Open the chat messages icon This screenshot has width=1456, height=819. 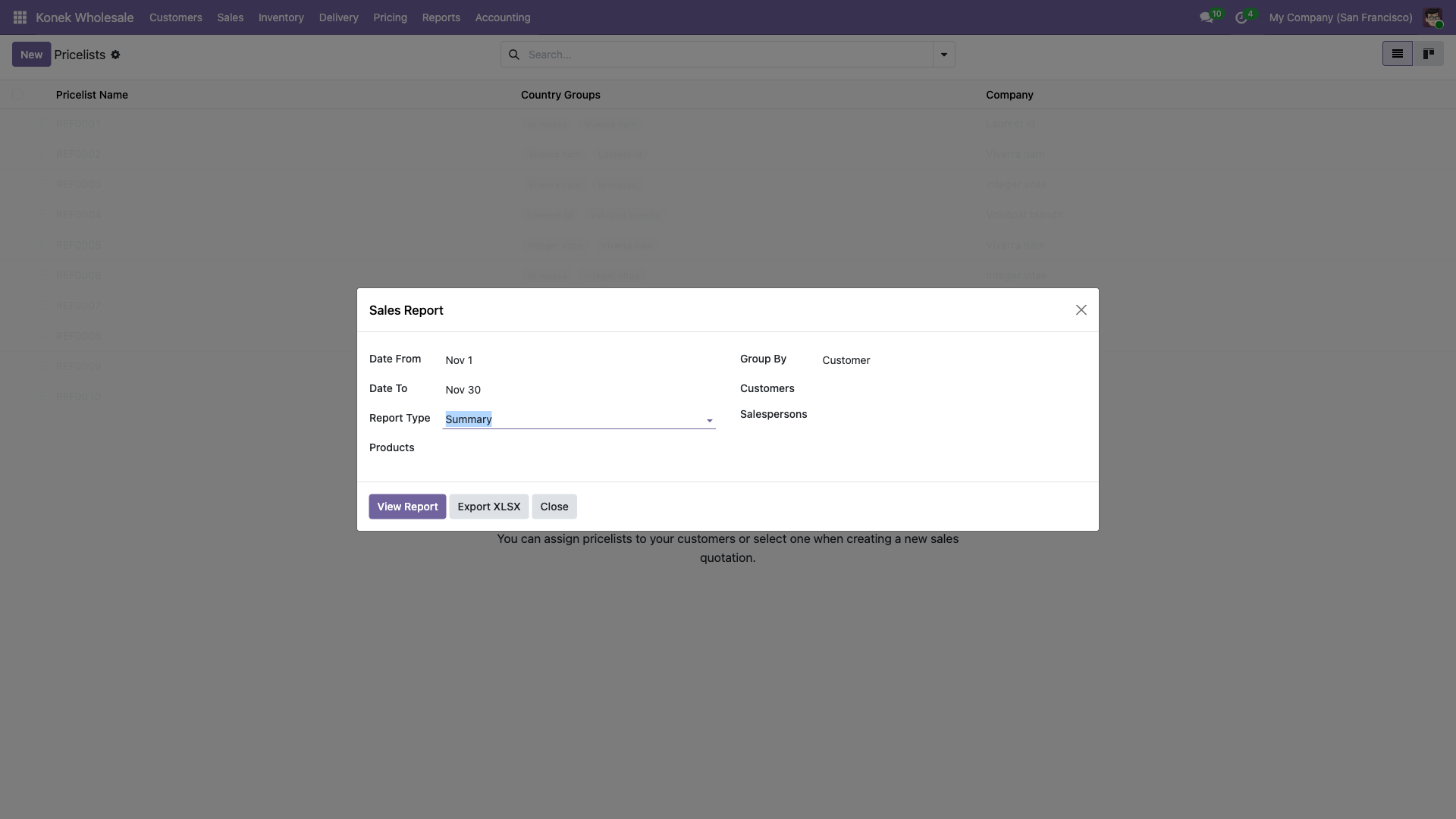(1206, 17)
